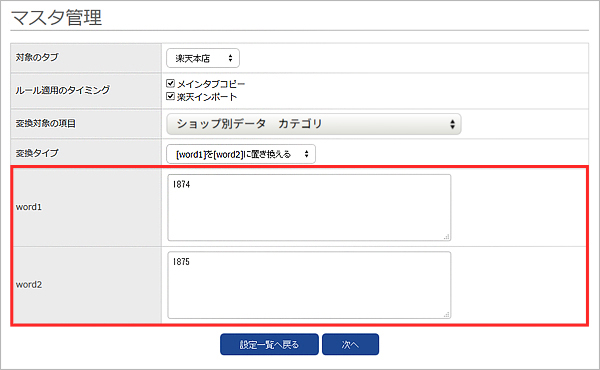
Task: Click the word2 row label
Action: coord(29,285)
